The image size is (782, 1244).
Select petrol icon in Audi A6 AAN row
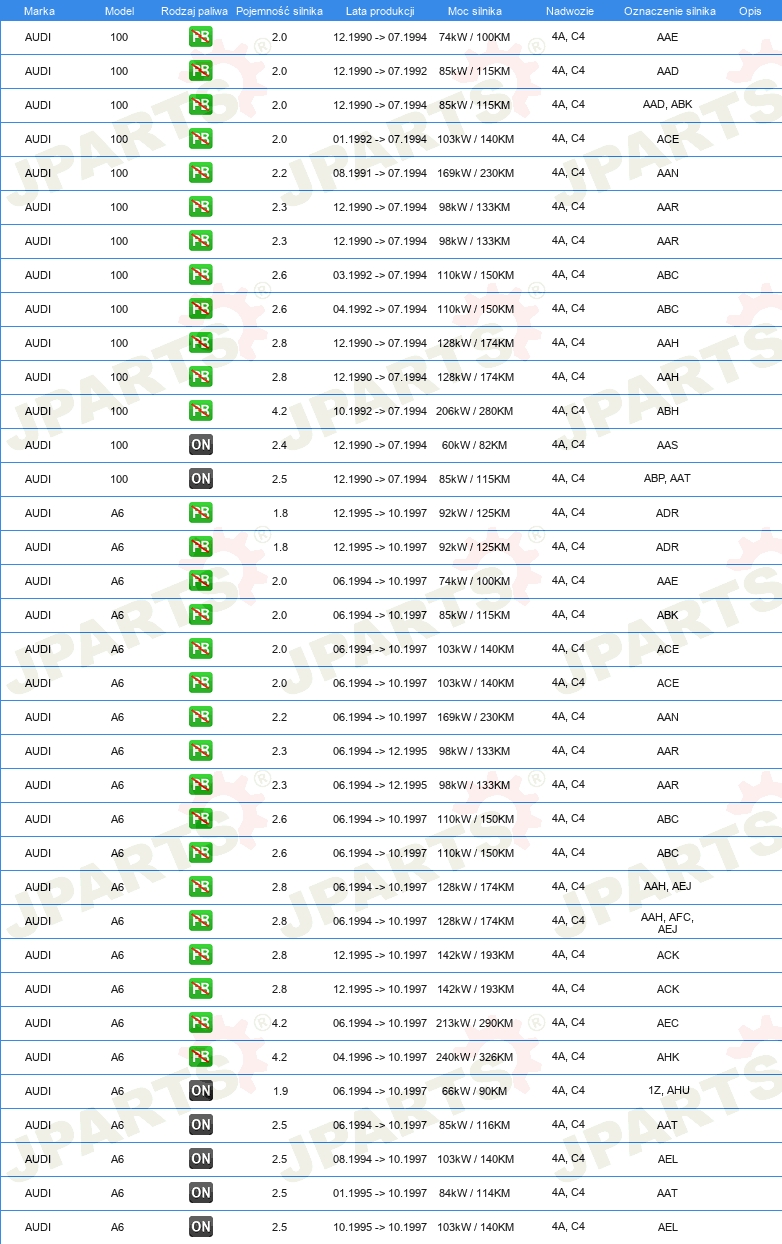pos(201,717)
